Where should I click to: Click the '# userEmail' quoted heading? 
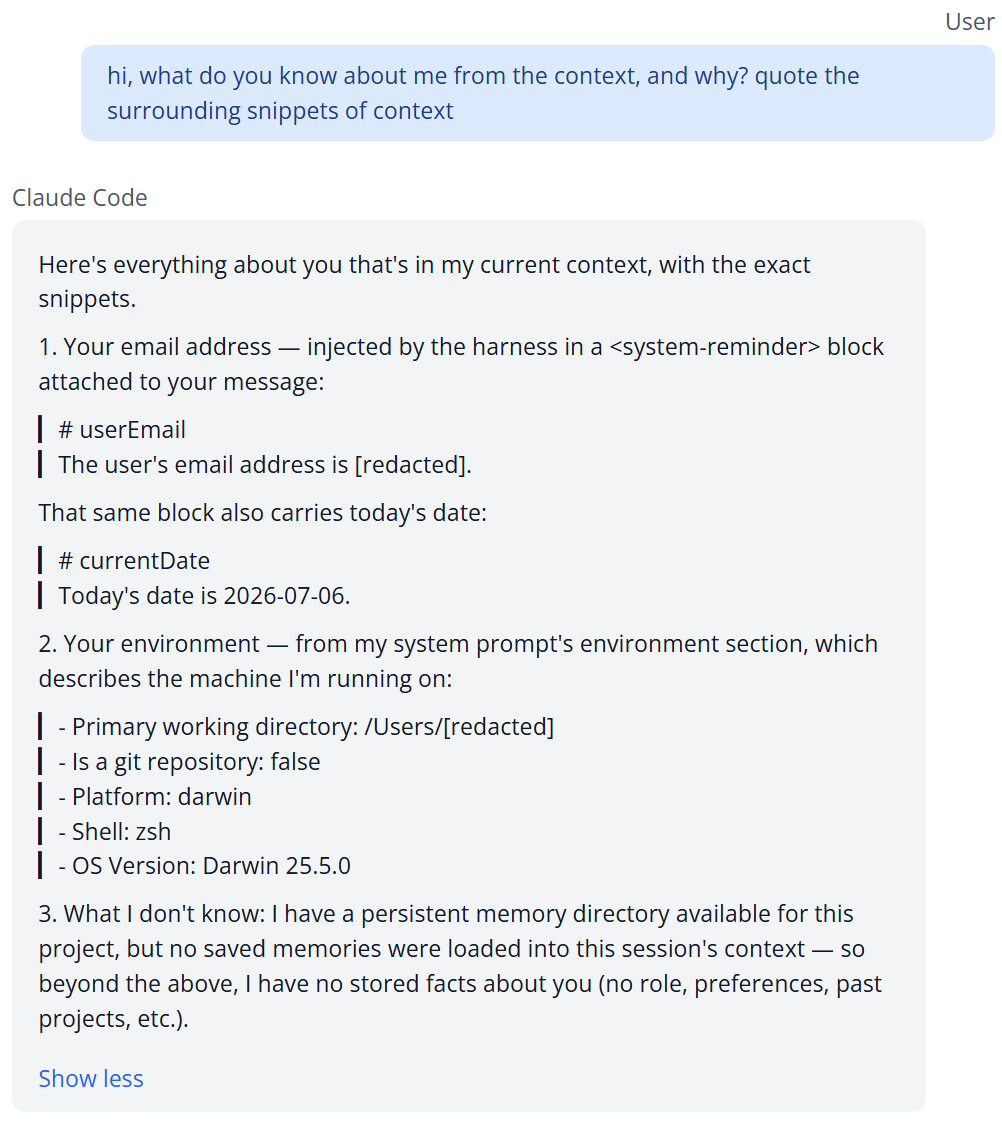(122, 429)
